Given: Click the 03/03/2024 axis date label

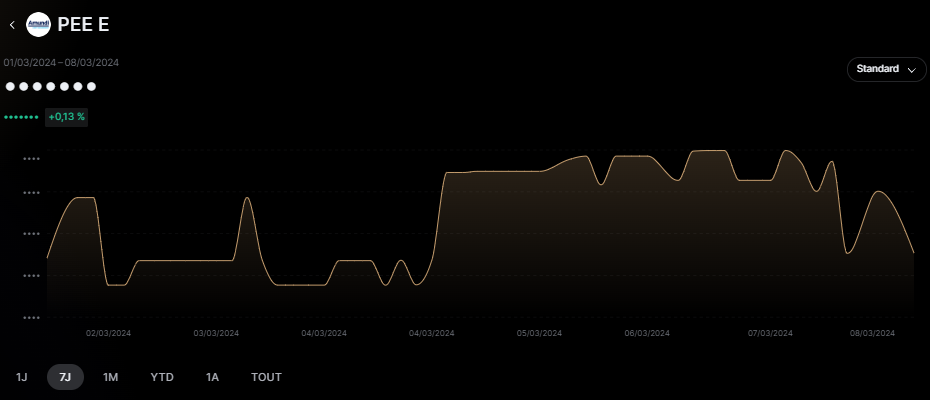Looking at the screenshot, I should (x=216, y=333).
